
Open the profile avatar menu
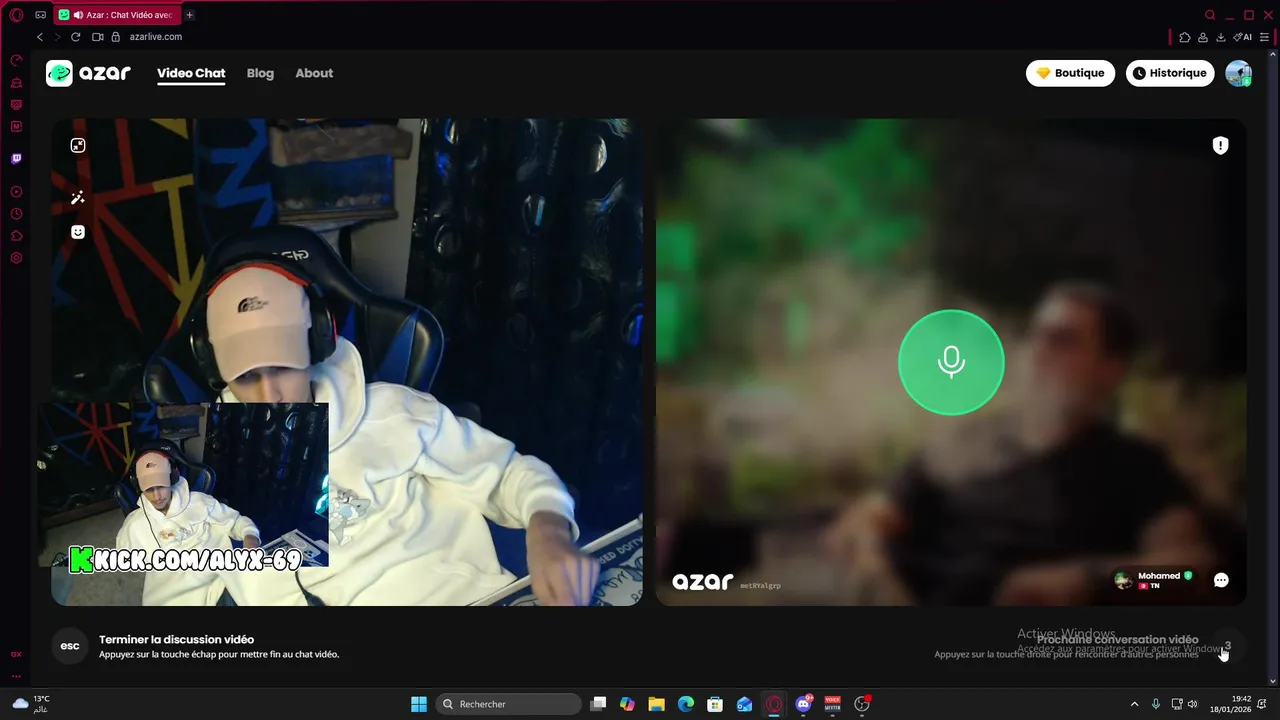pyautogui.click(x=1238, y=73)
